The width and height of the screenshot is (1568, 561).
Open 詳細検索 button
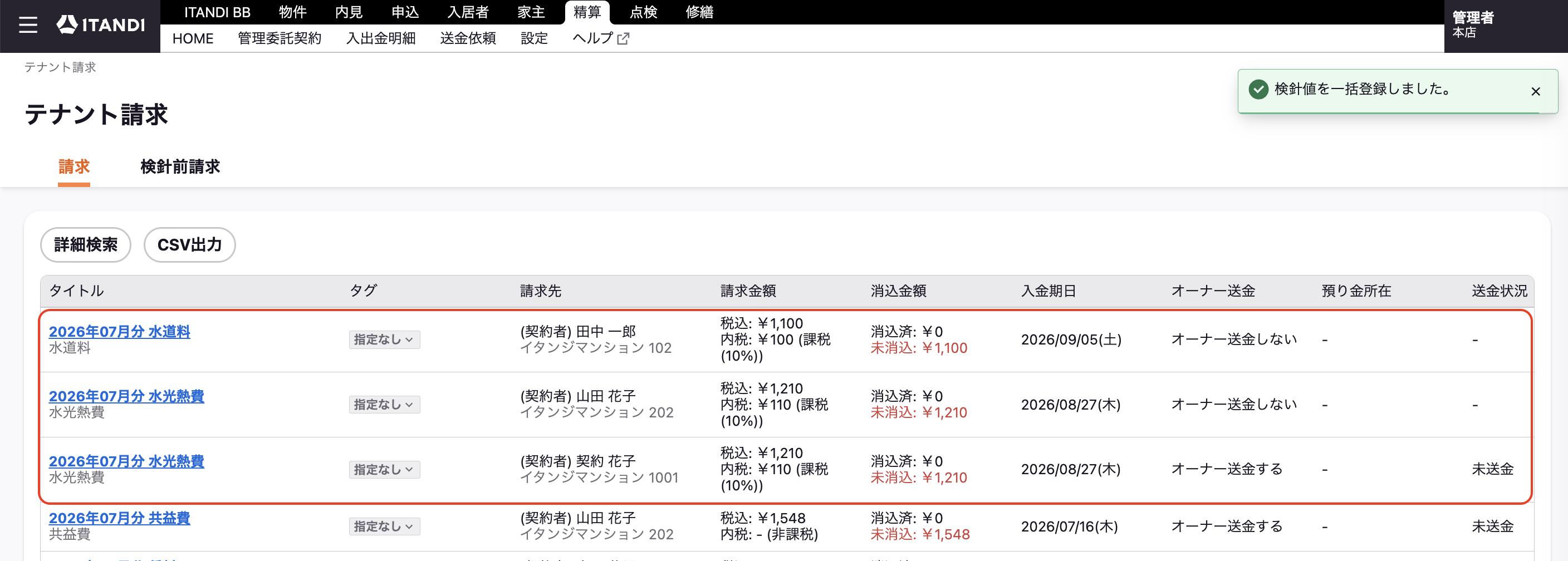86,244
